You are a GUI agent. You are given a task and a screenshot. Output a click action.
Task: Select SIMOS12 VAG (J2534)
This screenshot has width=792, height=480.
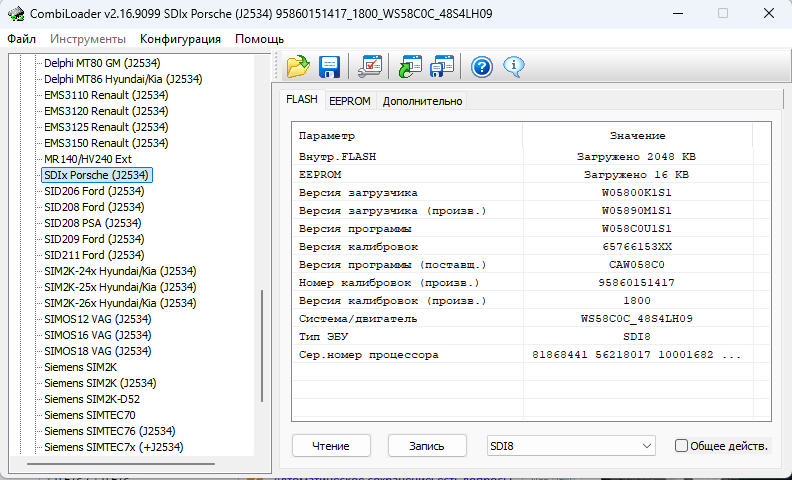(x=97, y=319)
